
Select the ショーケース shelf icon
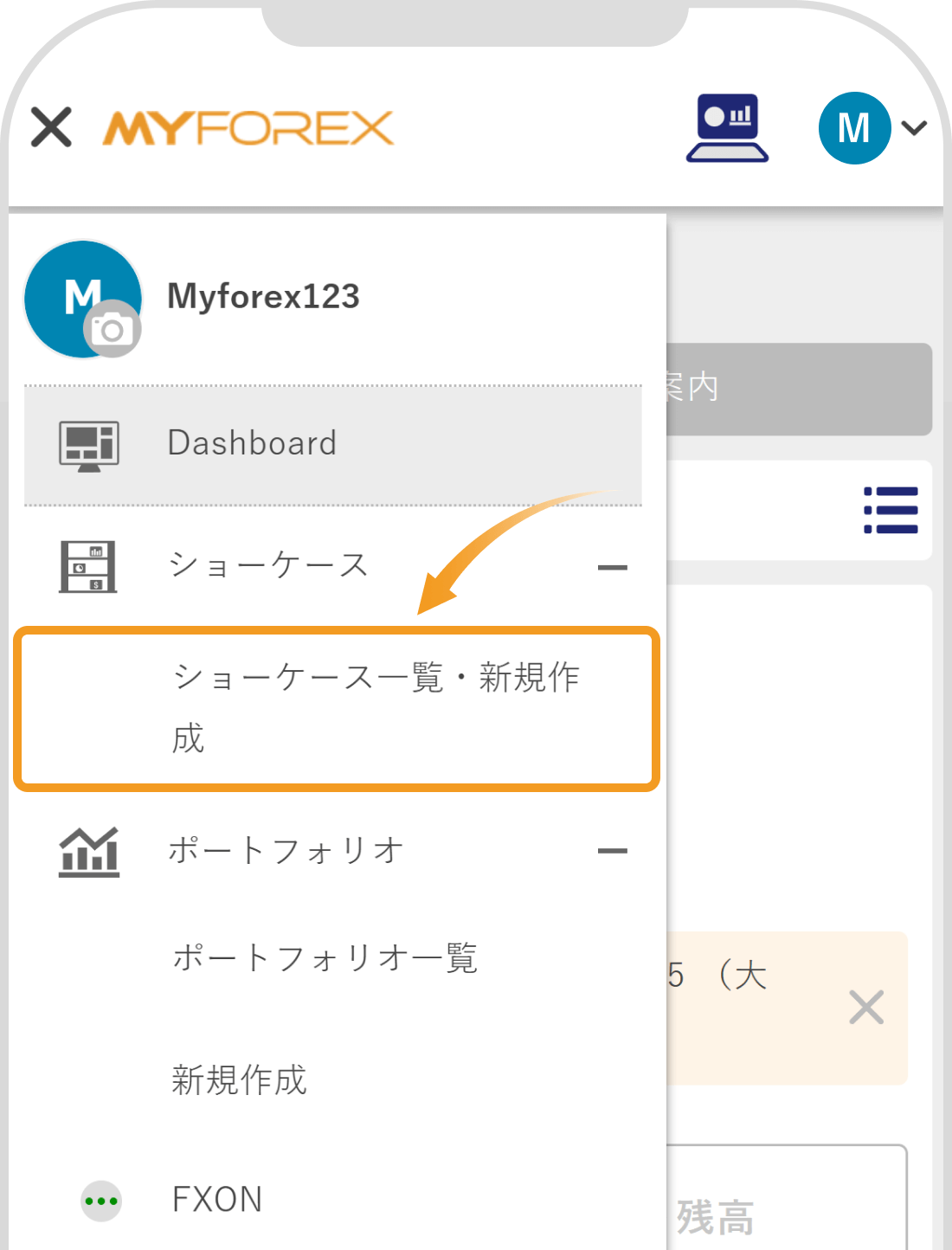pos(87,564)
